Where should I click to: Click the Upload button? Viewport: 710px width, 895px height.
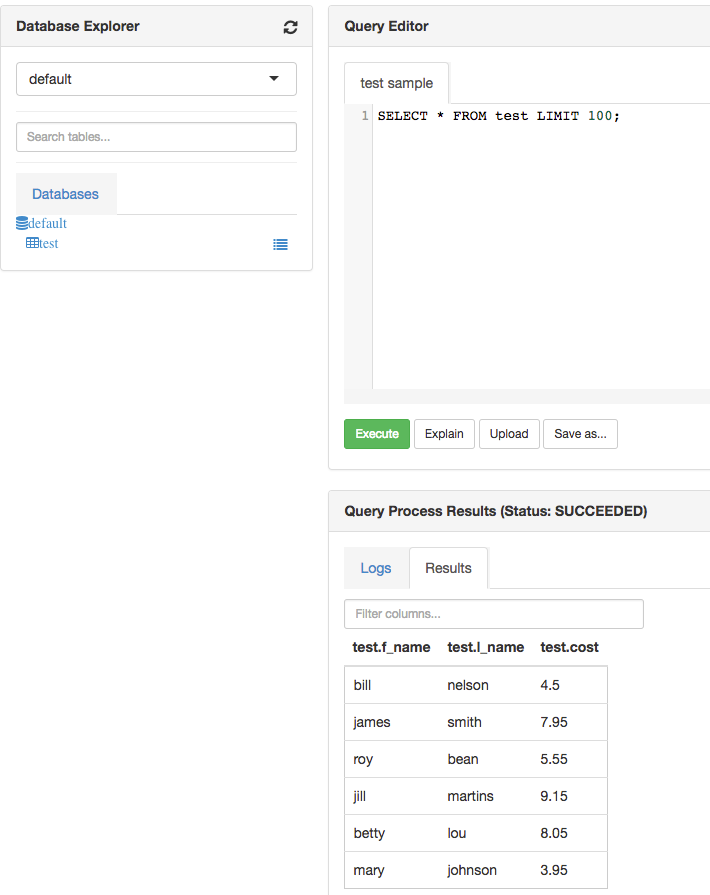pos(509,434)
